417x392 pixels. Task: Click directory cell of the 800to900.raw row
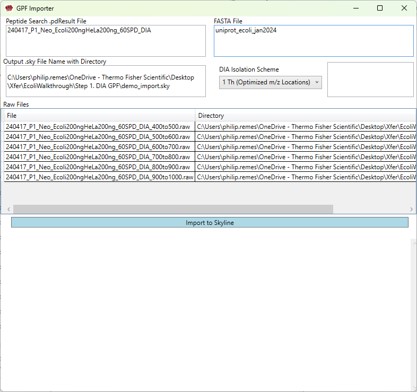coord(306,167)
